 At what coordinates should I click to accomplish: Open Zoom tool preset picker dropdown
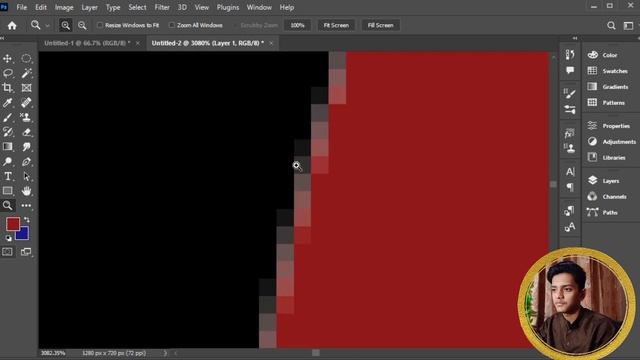point(47,26)
